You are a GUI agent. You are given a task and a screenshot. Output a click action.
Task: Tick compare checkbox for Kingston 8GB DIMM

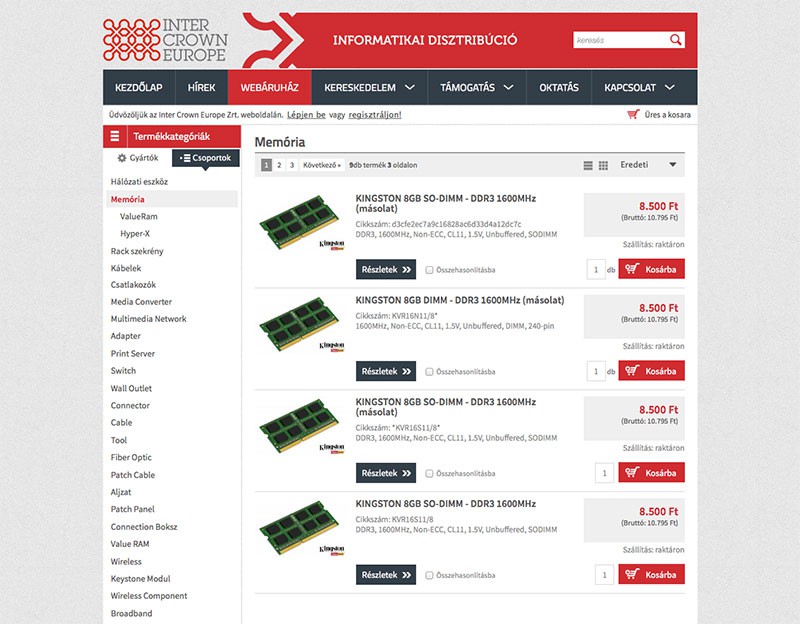[429, 371]
